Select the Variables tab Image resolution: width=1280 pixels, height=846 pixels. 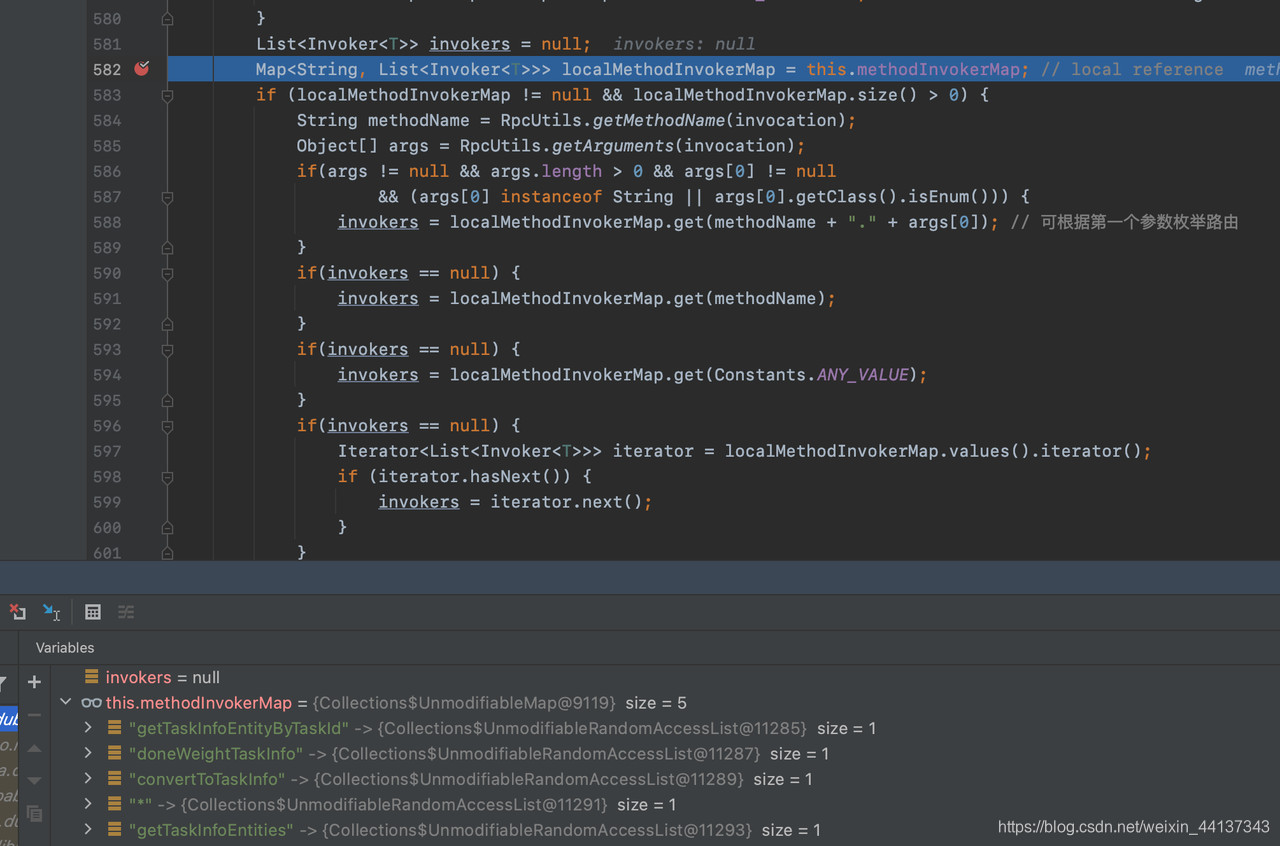click(x=65, y=648)
